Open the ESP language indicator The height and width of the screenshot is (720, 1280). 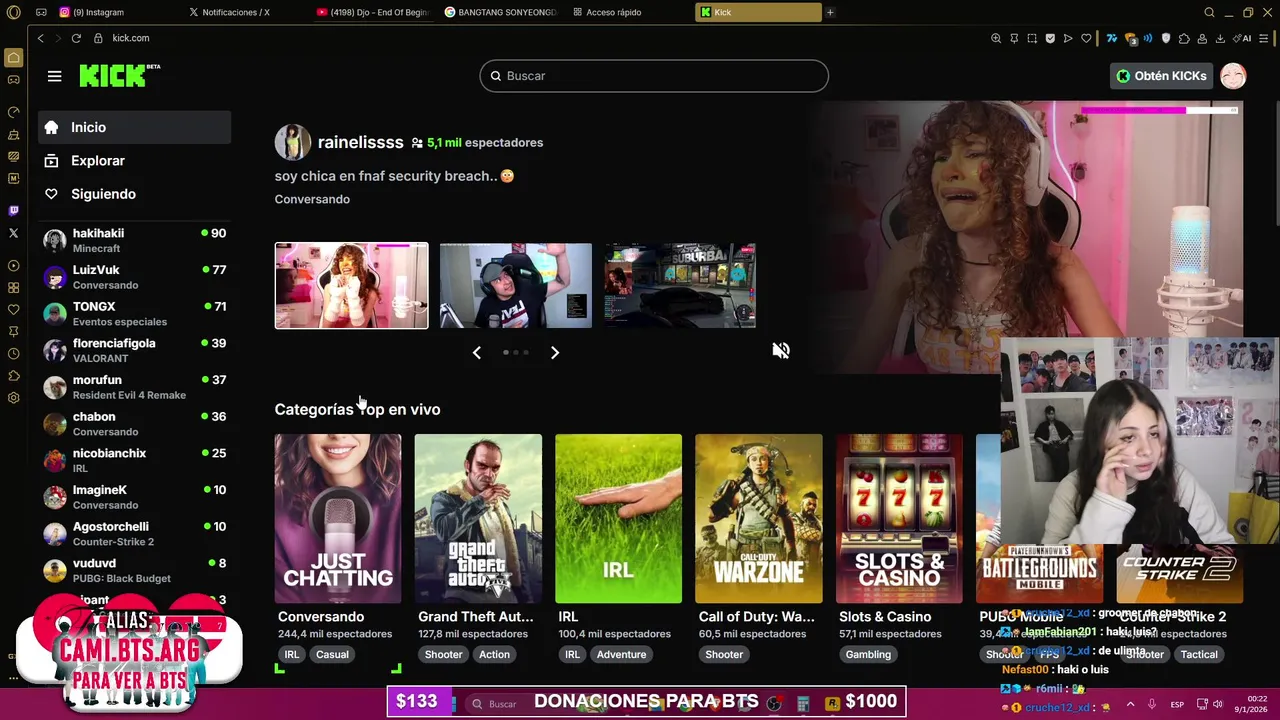pos(1177,704)
